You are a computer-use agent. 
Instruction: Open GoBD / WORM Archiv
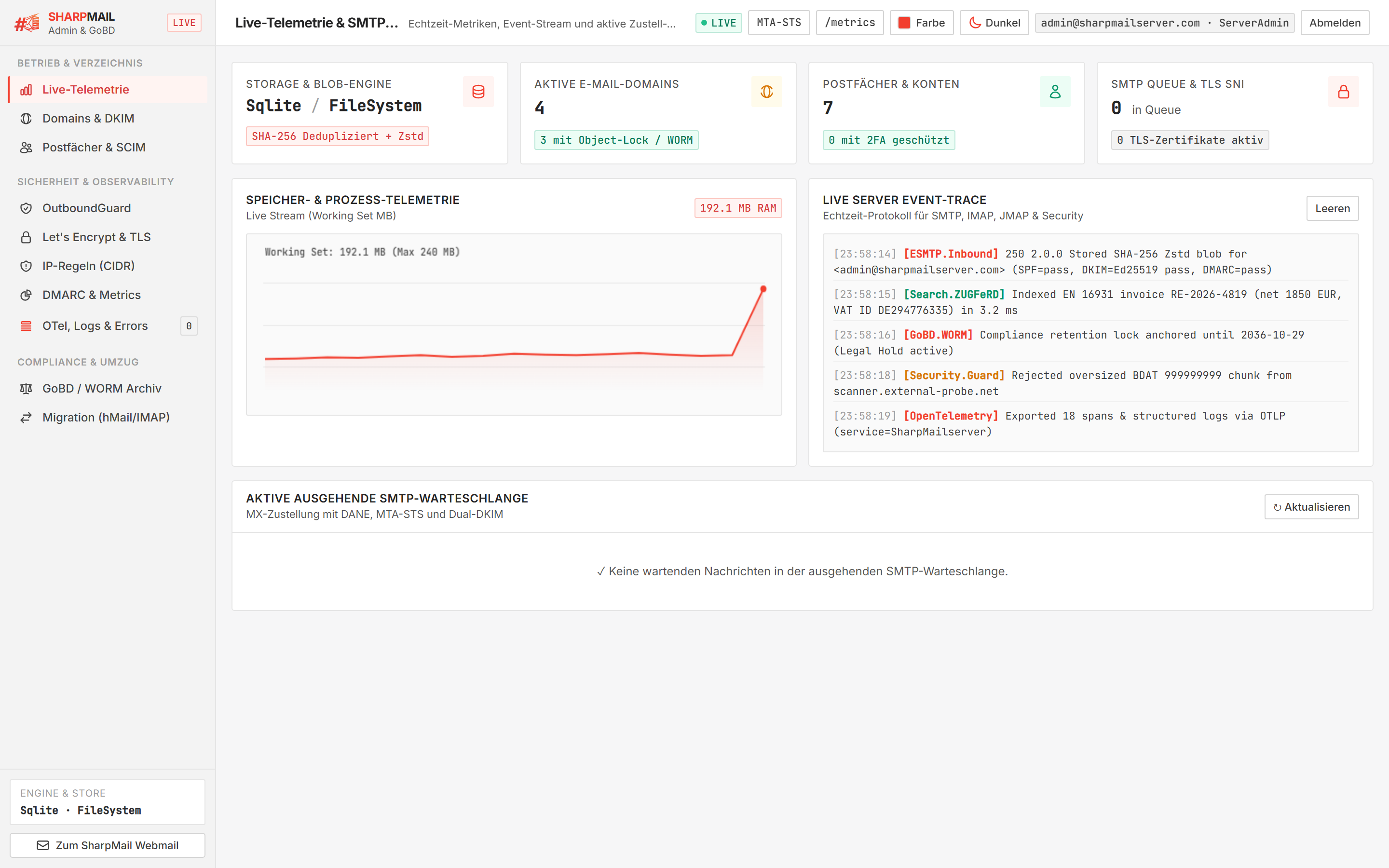point(108,389)
